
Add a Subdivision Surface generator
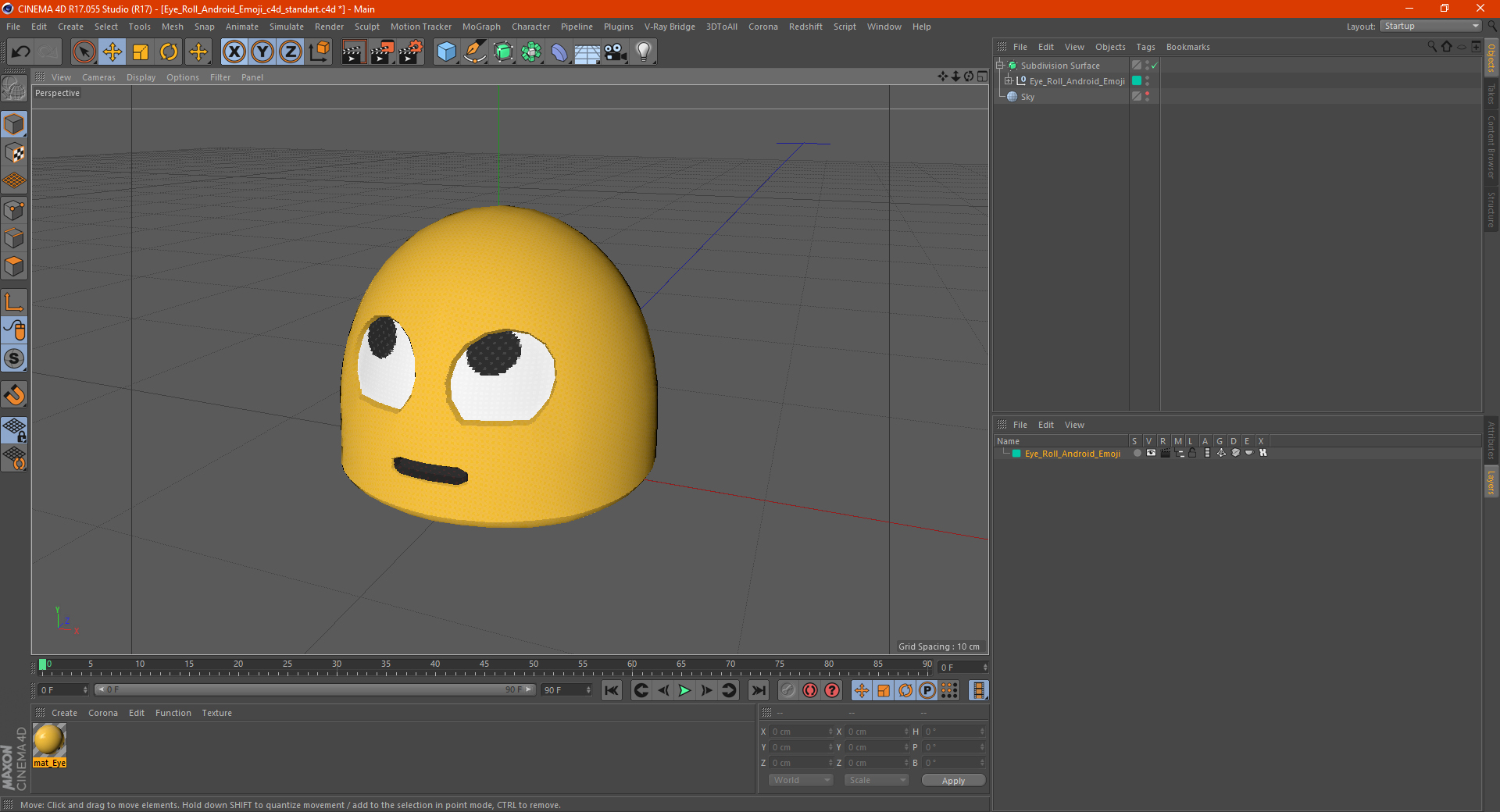coord(503,52)
